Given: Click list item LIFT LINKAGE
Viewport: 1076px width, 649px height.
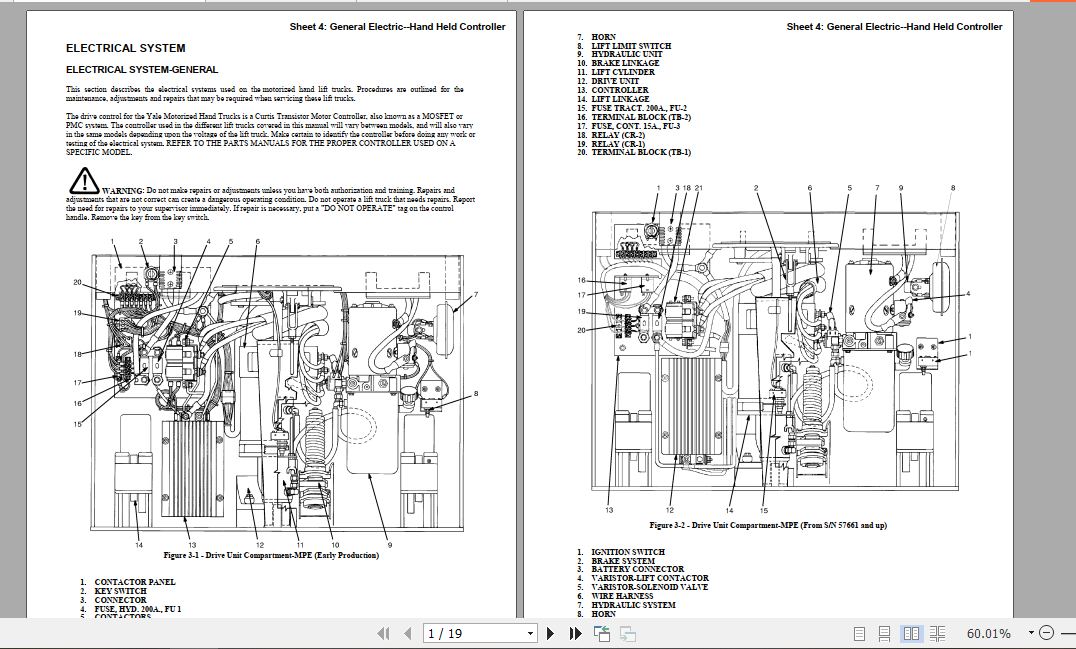Looking at the screenshot, I should coord(613,99).
